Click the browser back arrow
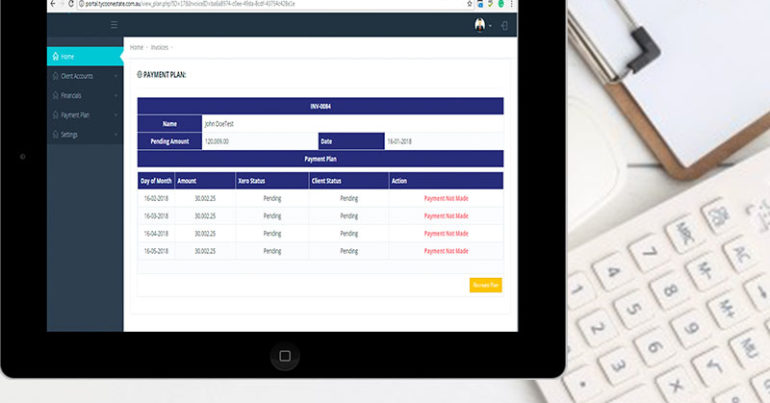 (x=53, y=3)
